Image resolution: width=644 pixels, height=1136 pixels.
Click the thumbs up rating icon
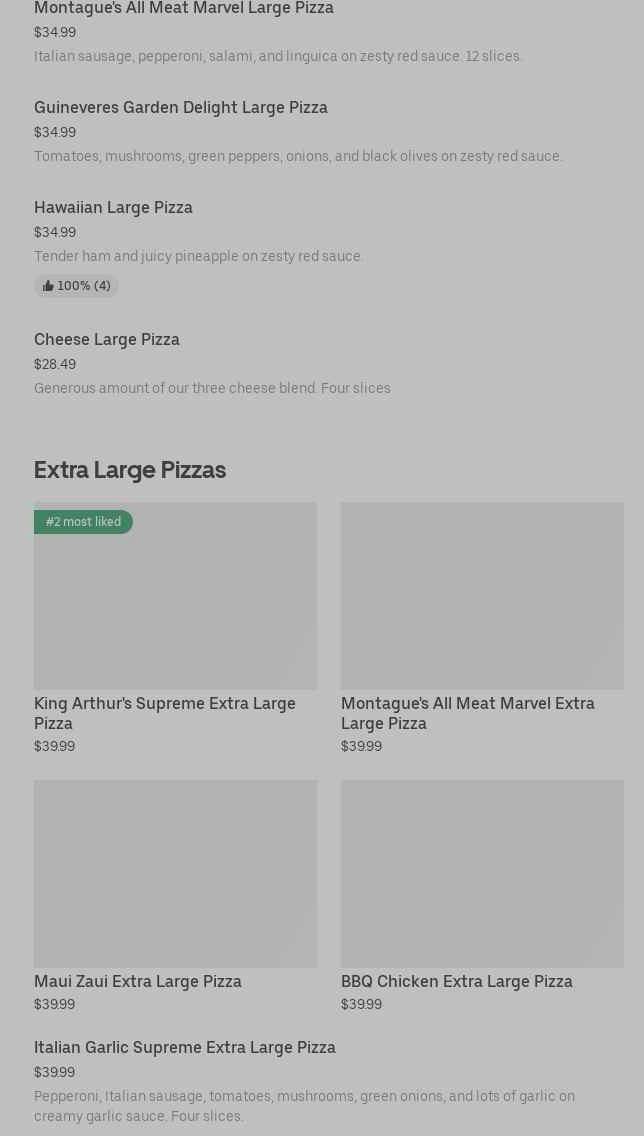point(48,286)
